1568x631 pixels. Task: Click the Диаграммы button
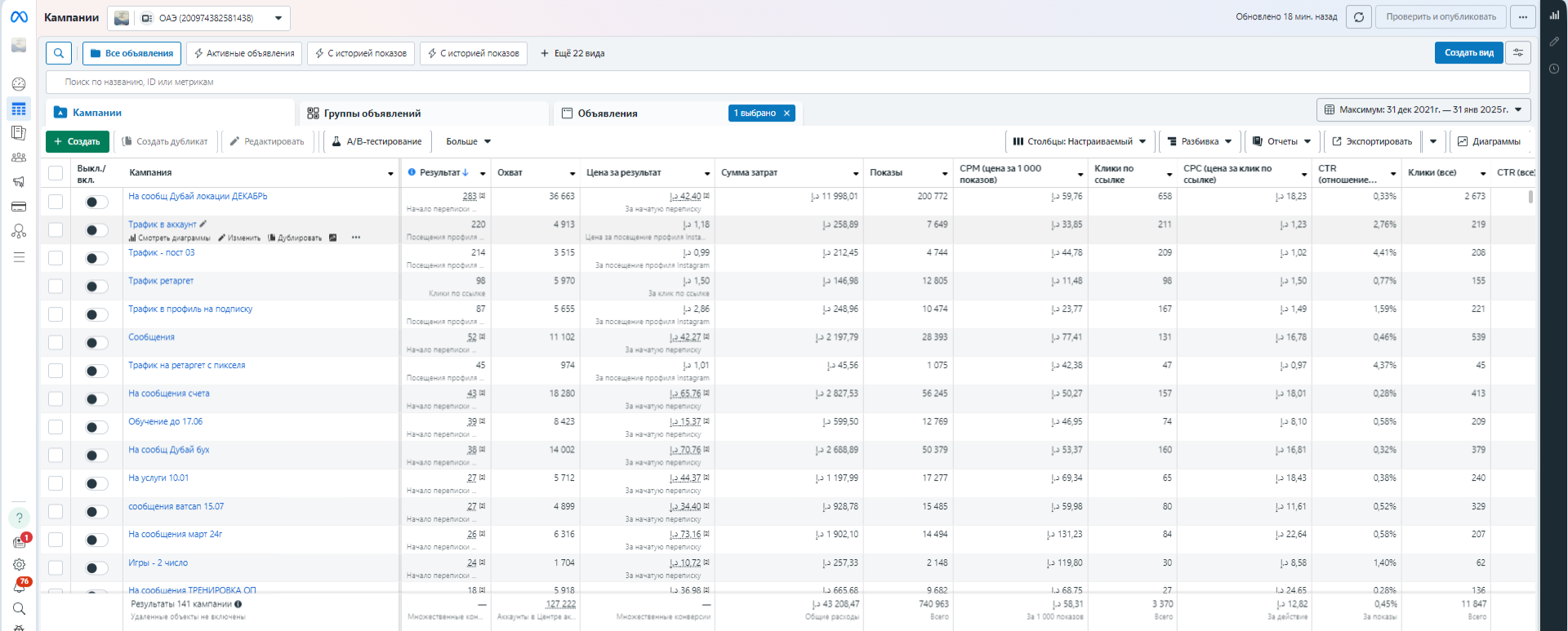click(1490, 141)
